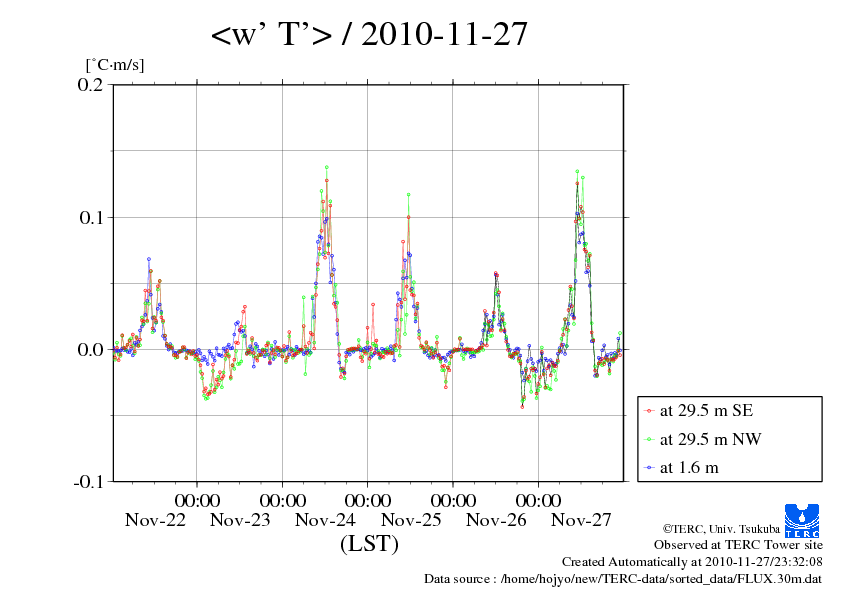Click the ©TERC, Univ. Tsukuba credit
The image size is (842, 595).
[x=721, y=529]
